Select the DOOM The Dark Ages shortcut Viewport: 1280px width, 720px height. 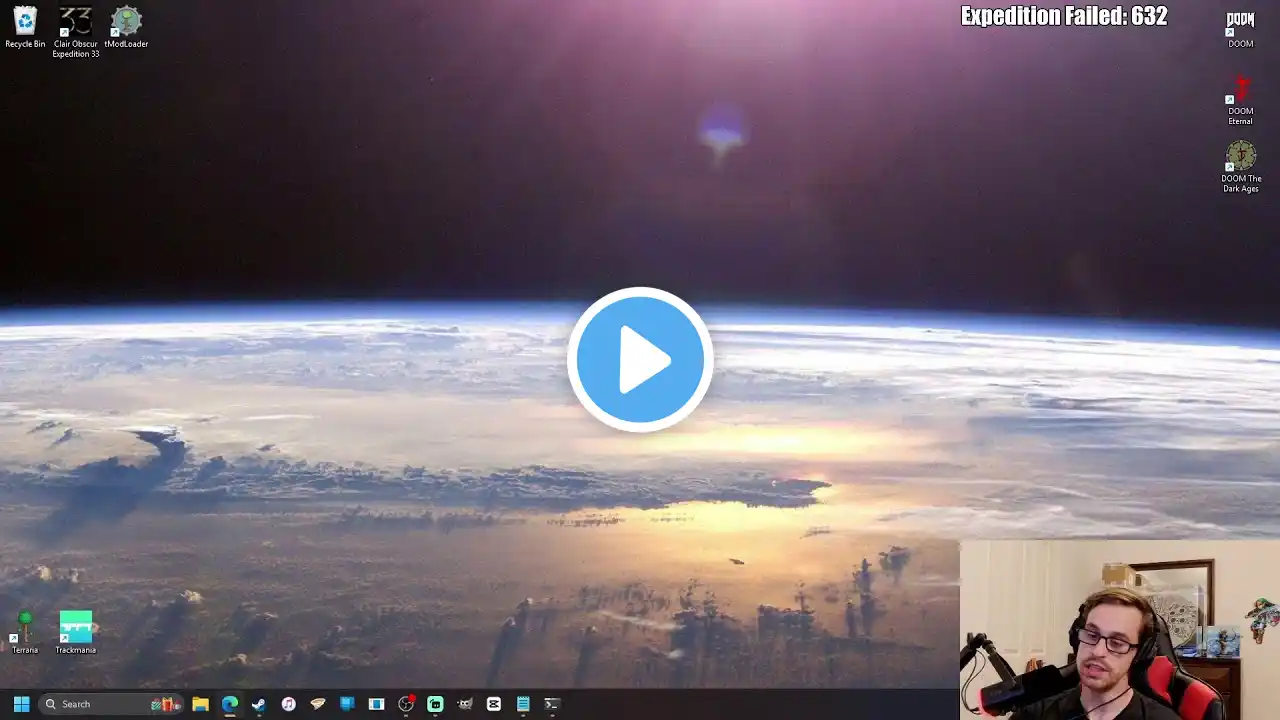(1240, 167)
